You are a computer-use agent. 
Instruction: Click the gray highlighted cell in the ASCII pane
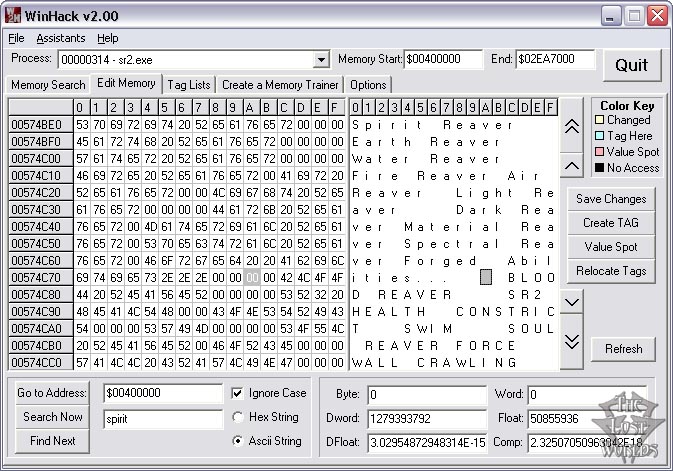tap(485, 277)
